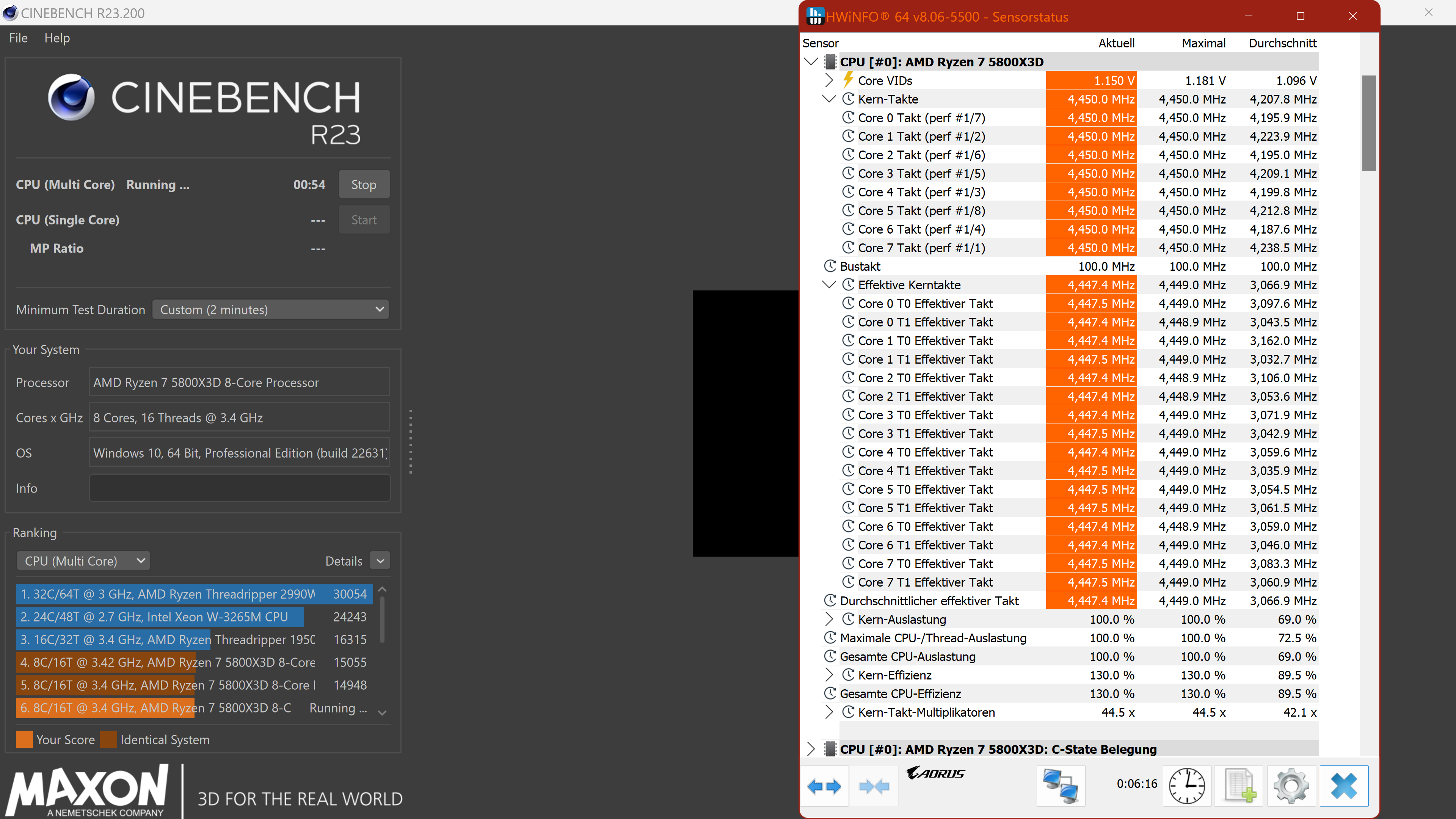
Task: Click the clock reset timer icon
Action: coord(1186,786)
